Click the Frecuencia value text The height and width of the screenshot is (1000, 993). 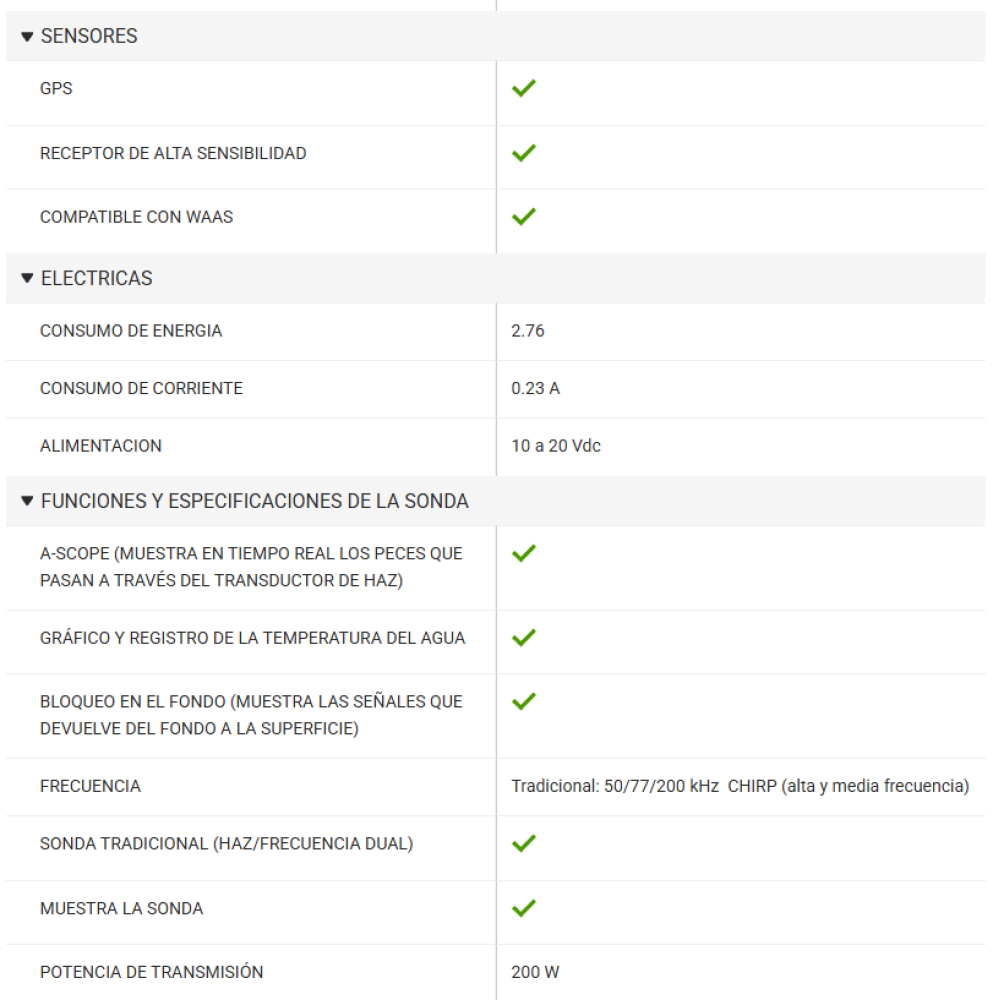(x=740, y=786)
